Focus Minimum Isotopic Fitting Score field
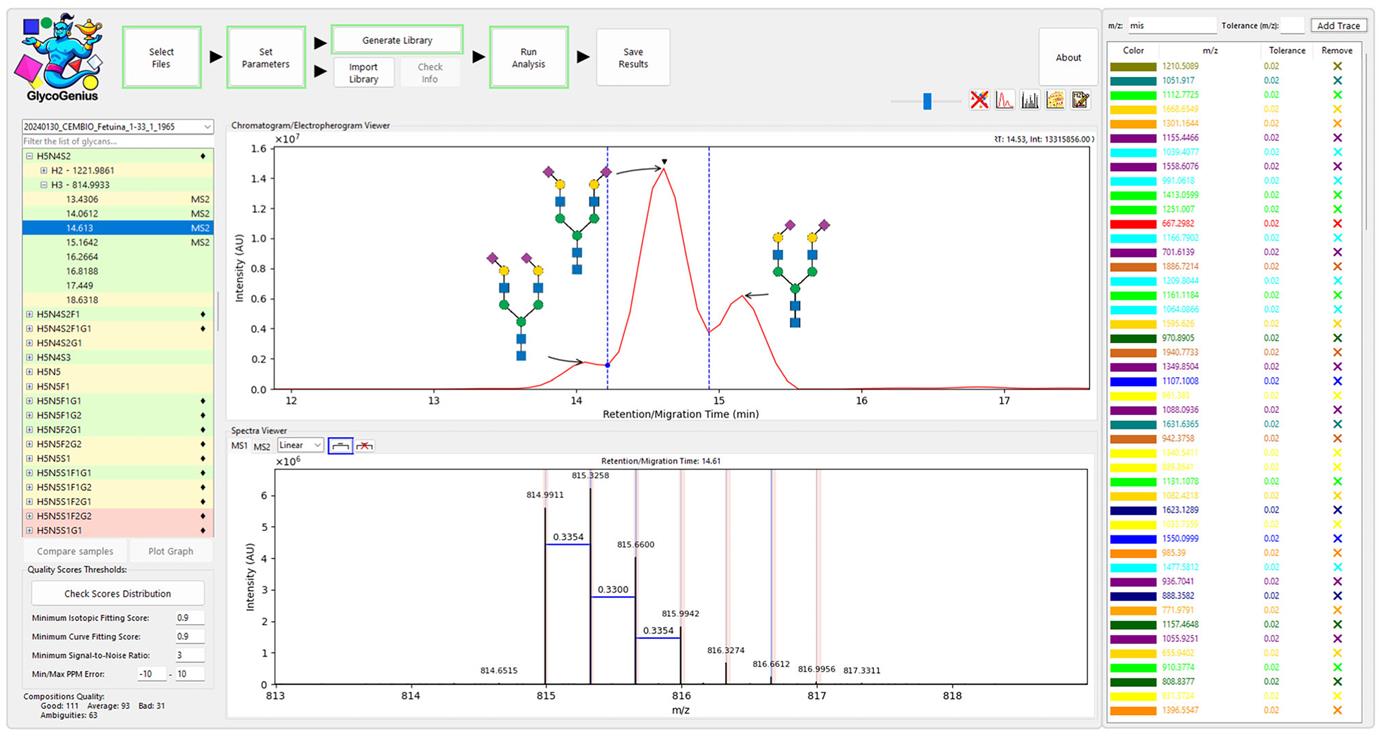 pos(189,618)
